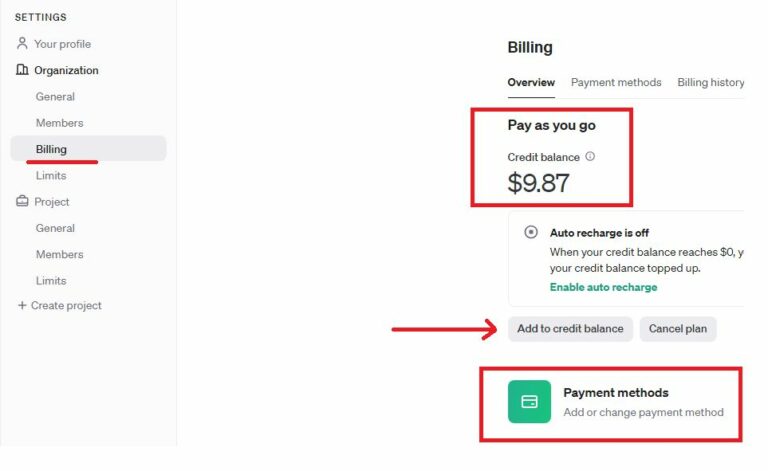Switch to the Payment methods tab

(616, 82)
